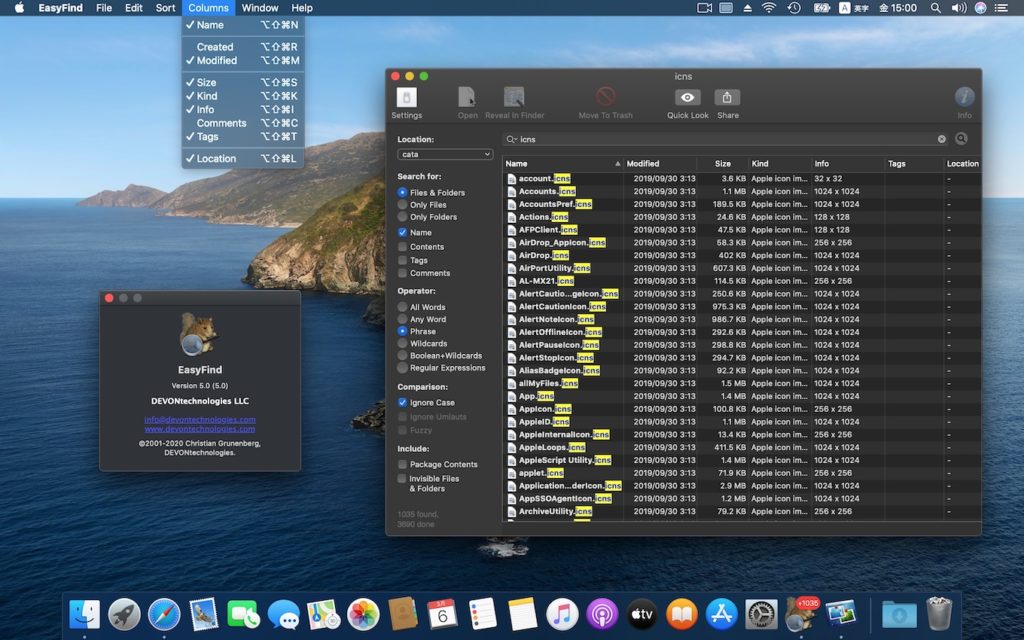Clear the search field with the X button

coord(941,140)
